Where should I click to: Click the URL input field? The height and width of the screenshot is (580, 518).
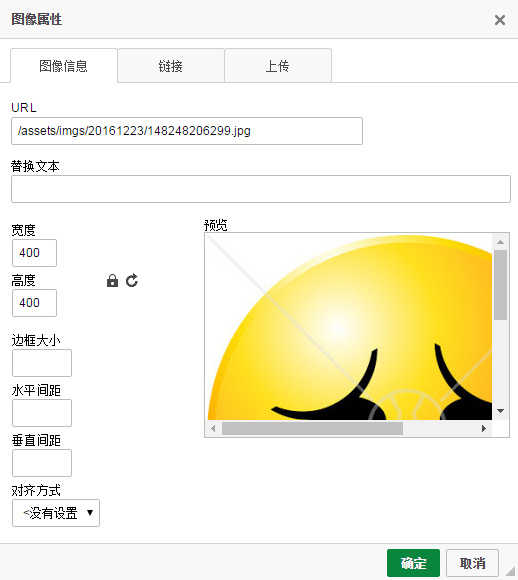[187, 131]
